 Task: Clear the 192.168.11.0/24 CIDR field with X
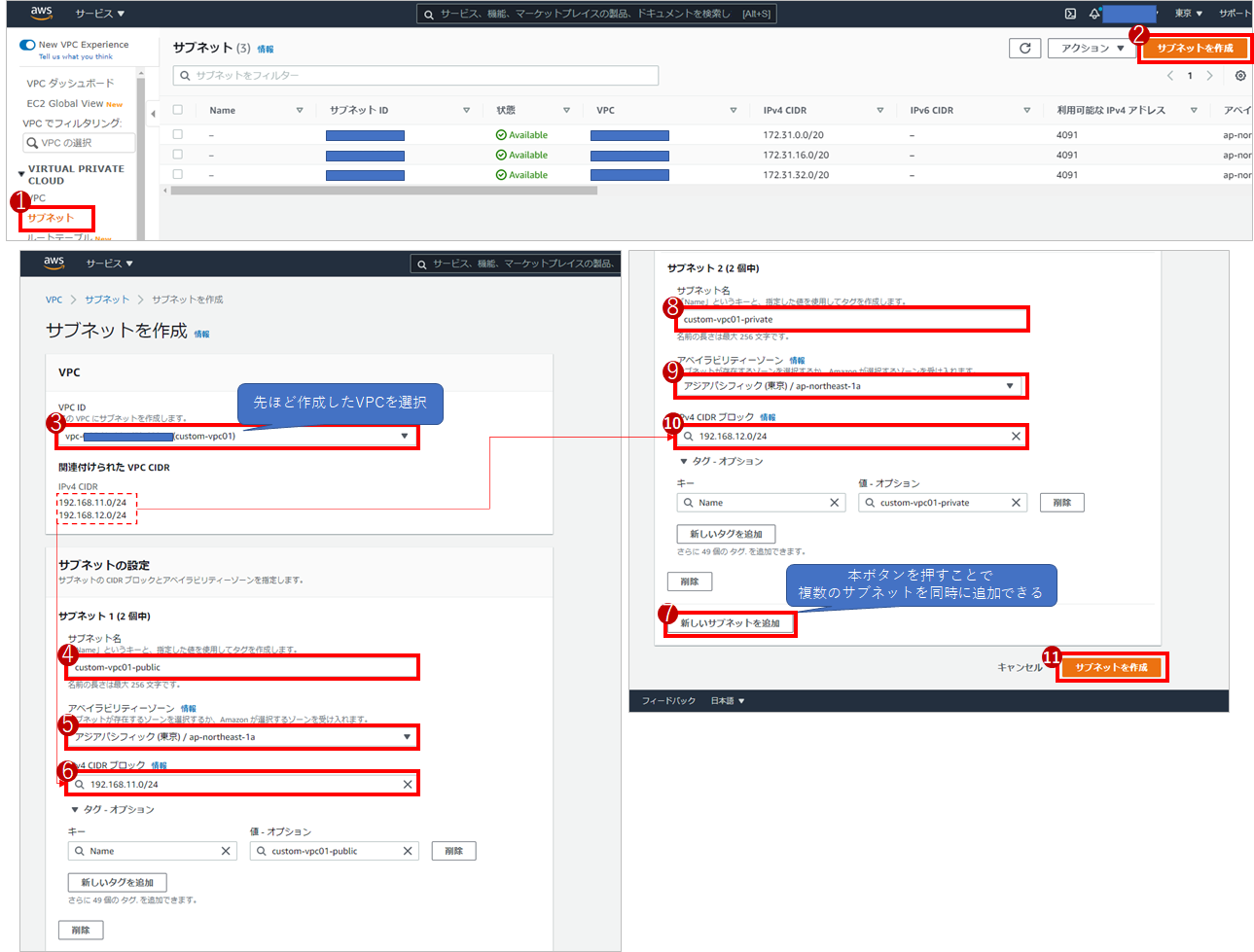pos(408,785)
